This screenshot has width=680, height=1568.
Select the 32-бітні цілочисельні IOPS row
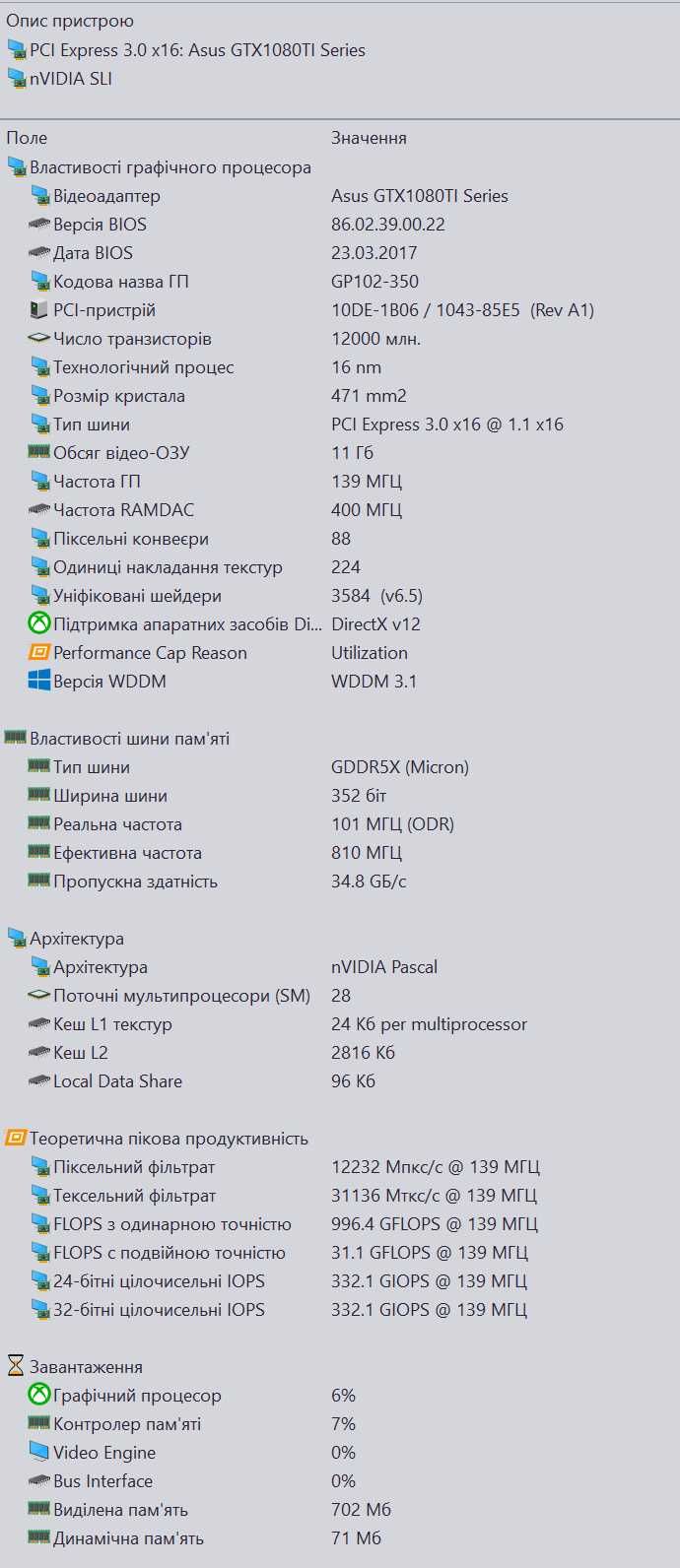(x=340, y=1310)
